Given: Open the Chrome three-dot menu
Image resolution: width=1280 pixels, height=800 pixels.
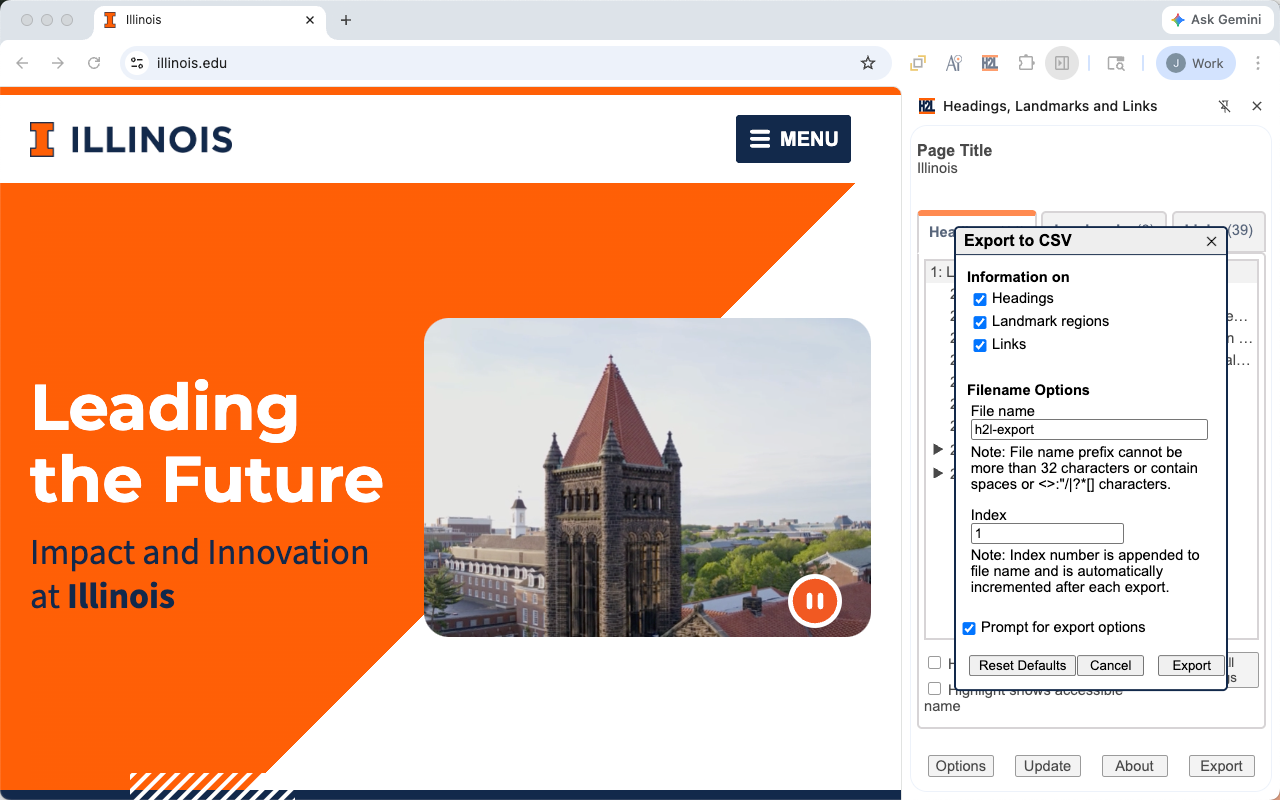Looking at the screenshot, I should click(x=1259, y=63).
